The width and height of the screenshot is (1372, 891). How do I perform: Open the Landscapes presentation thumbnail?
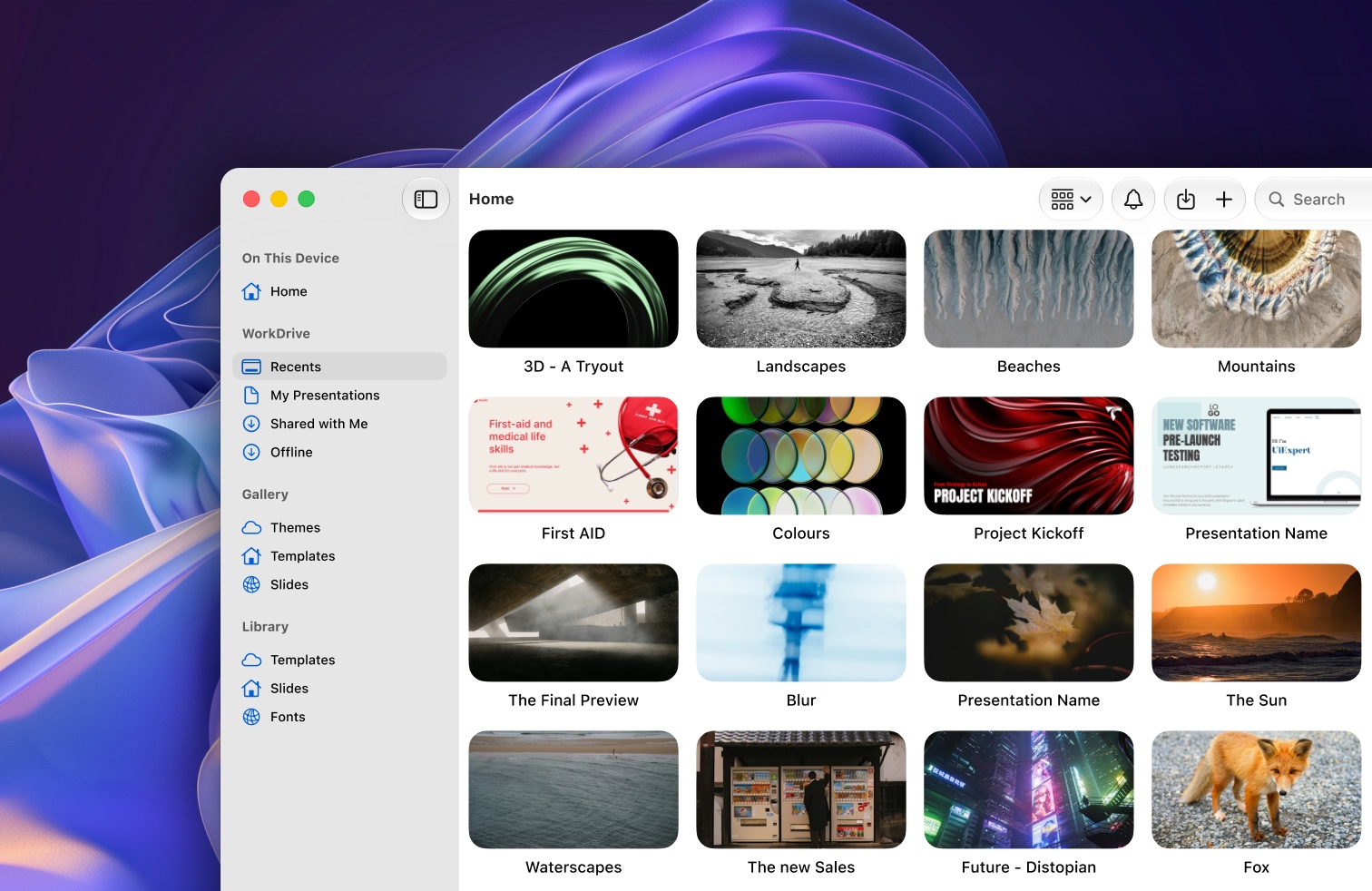click(x=801, y=289)
